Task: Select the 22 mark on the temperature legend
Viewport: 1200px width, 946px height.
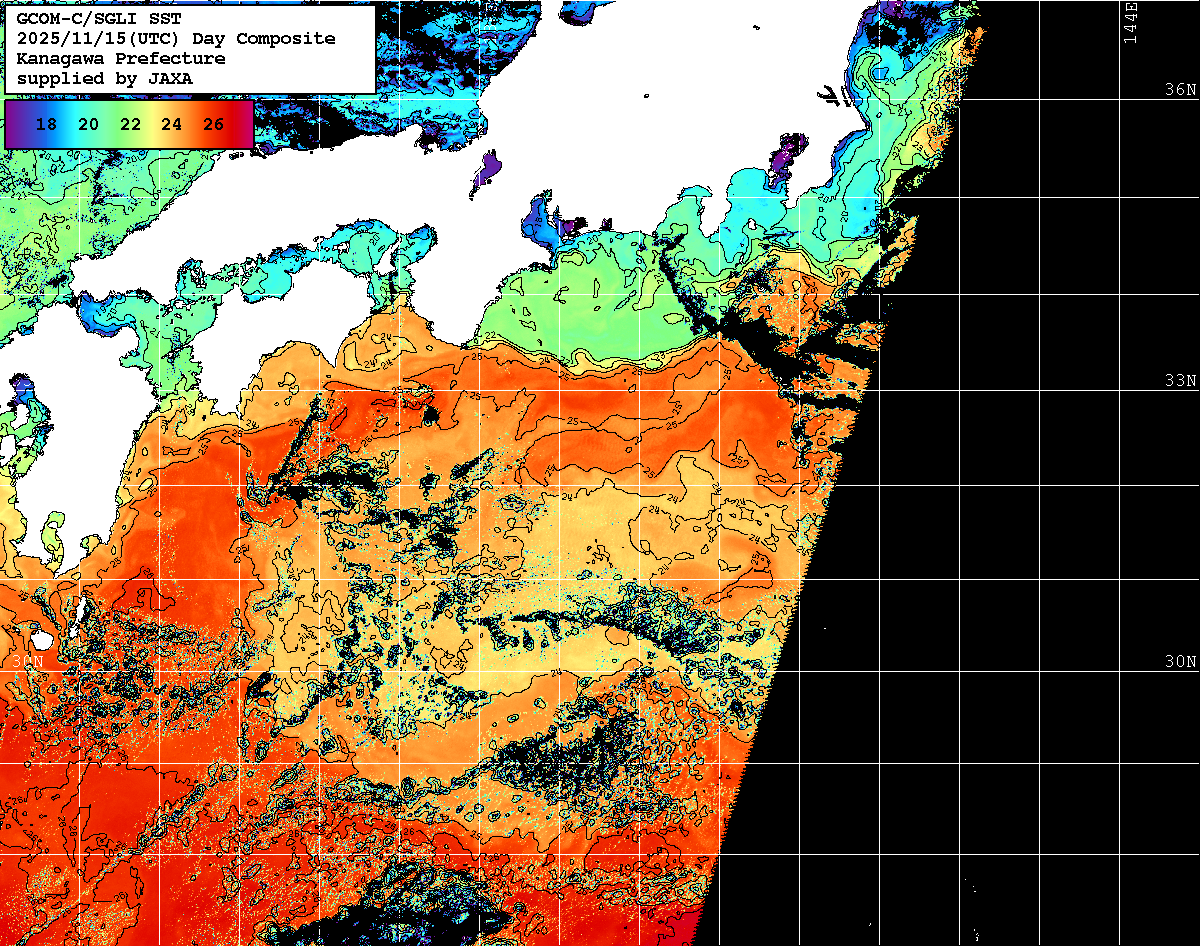Action: pos(130,124)
